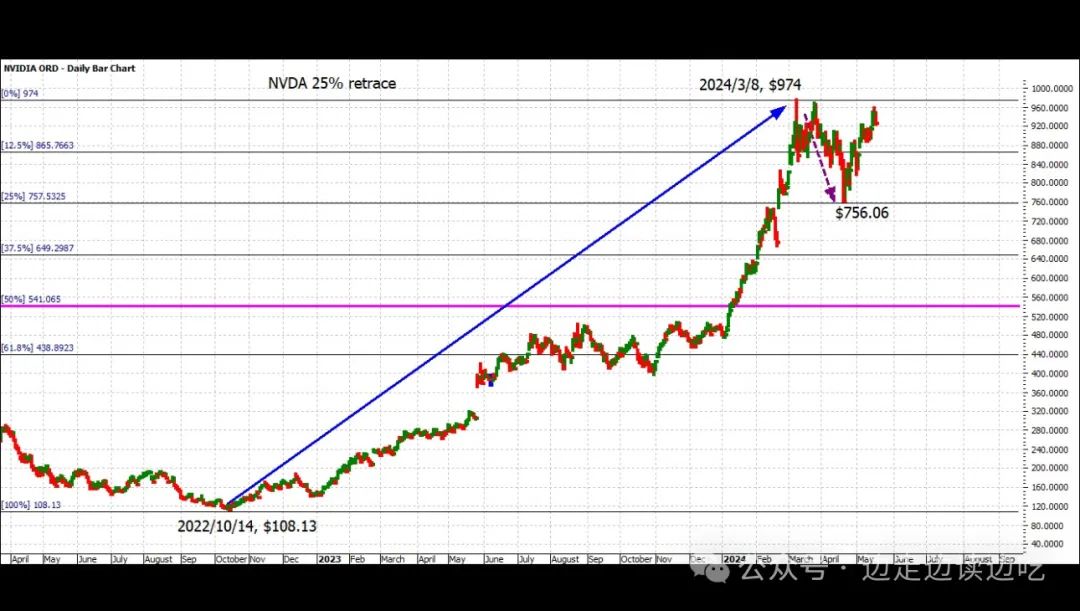Click the 2023 year marker on time axis
1080x611 pixels.
pos(330,559)
